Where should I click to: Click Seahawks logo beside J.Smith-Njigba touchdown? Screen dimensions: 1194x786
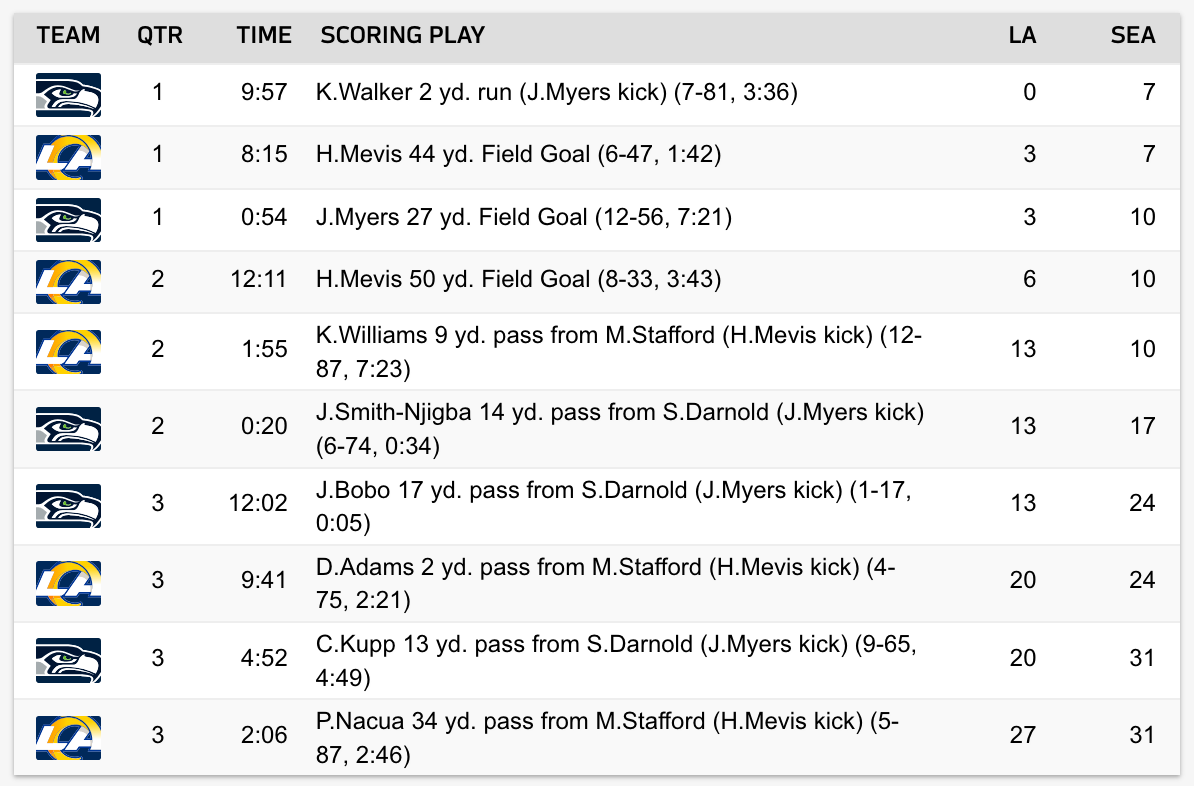(x=69, y=429)
